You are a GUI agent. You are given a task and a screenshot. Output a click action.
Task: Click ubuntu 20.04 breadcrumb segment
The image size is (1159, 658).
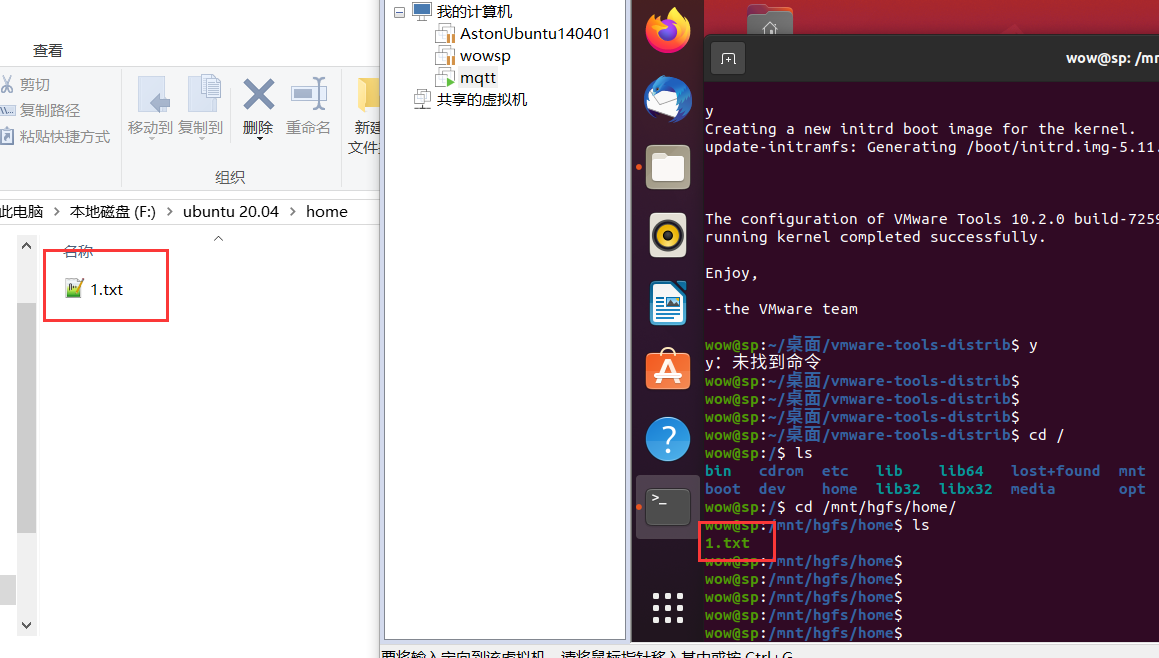(x=231, y=211)
